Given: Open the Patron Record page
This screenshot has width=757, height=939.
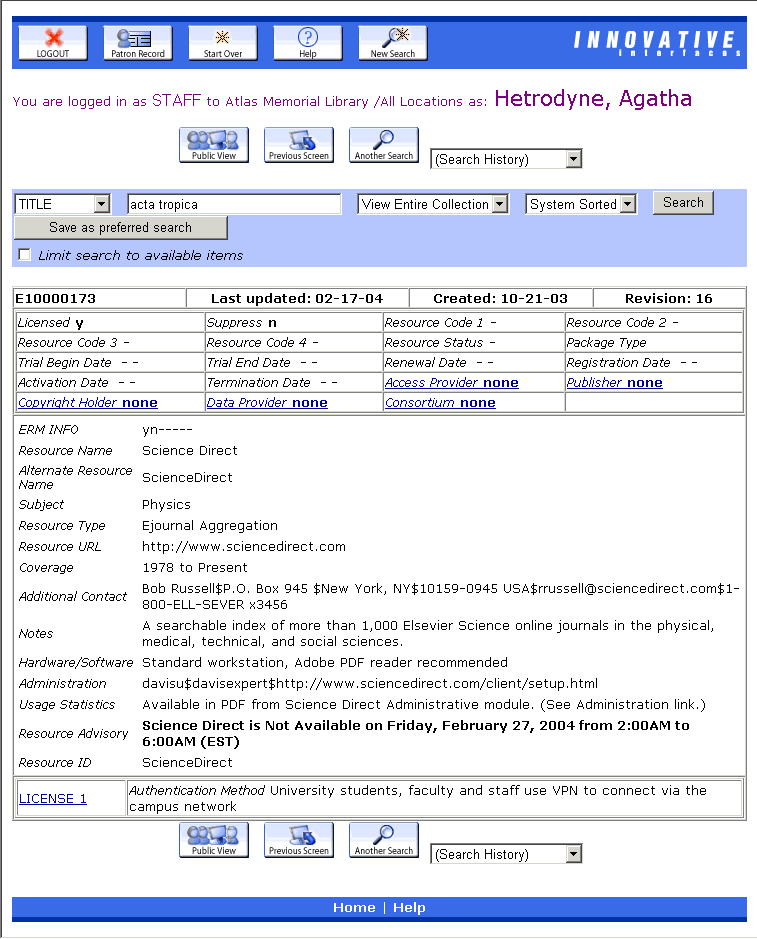Looking at the screenshot, I should (138, 43).
